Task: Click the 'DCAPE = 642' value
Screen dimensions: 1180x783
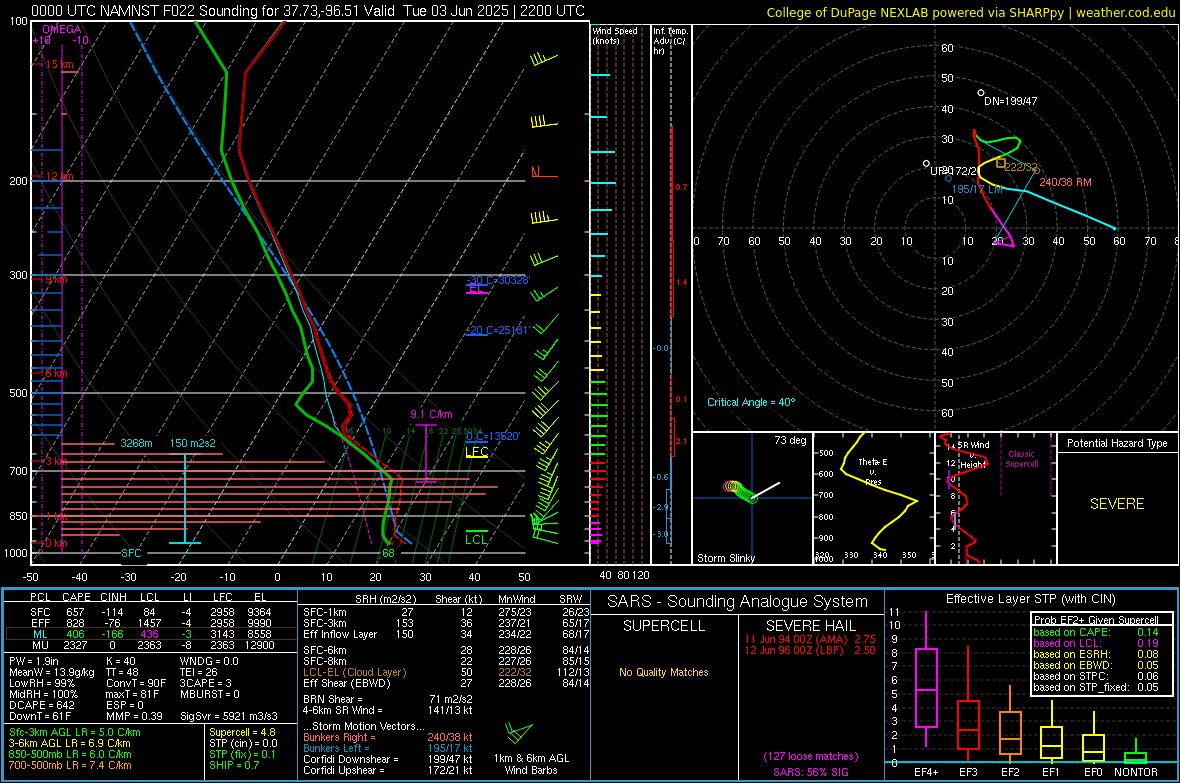Action: pyautogui.click(x=42, y=705)
